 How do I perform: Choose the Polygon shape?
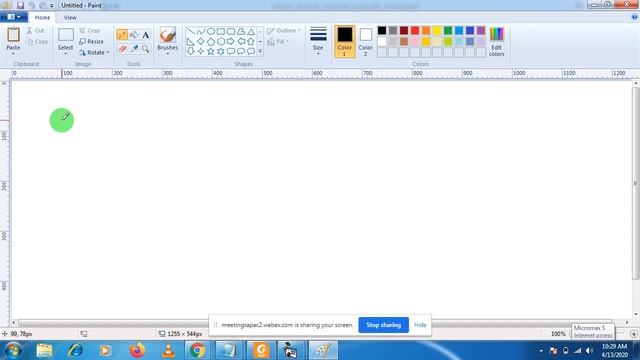241,31
